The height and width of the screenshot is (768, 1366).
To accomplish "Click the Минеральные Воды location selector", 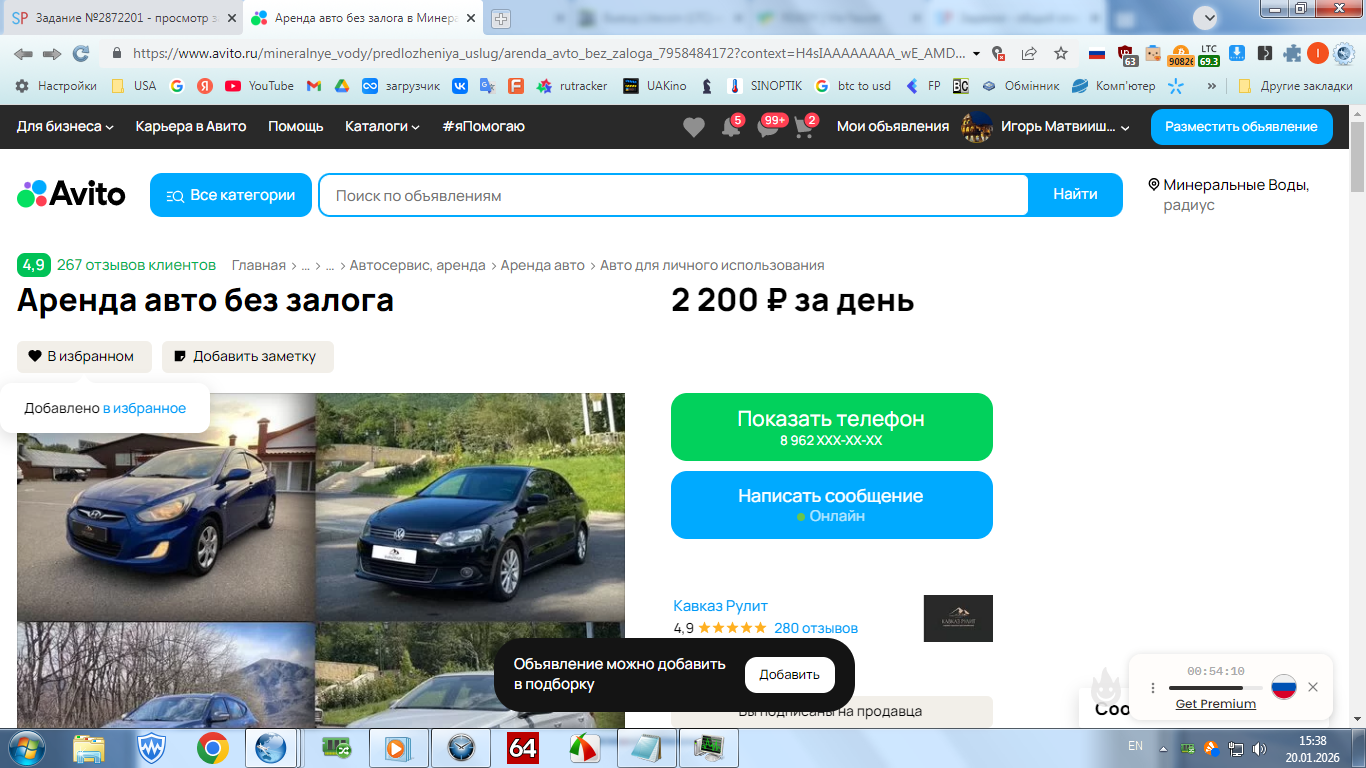I will 1229,195.
